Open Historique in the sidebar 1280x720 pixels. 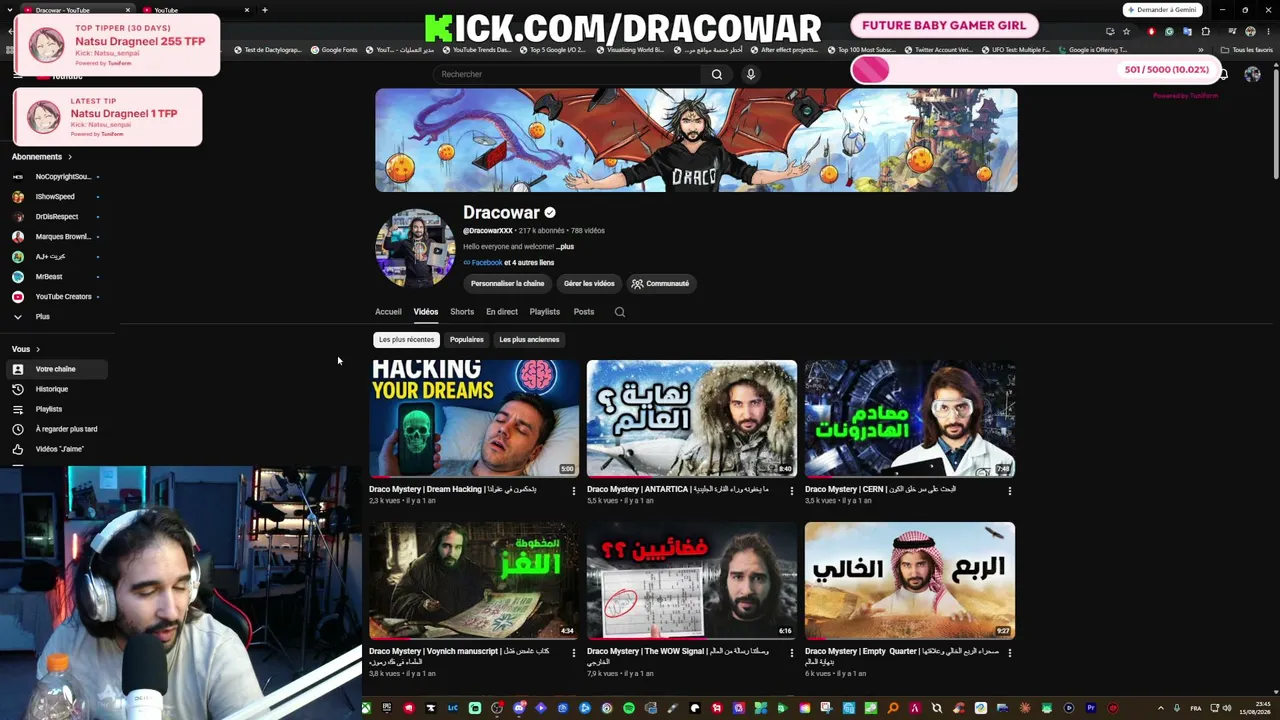[56, 389]
